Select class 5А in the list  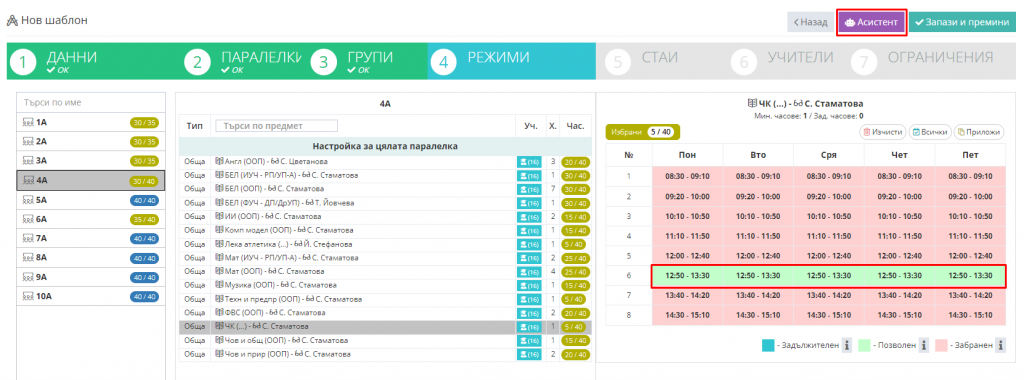coord(91,200)
